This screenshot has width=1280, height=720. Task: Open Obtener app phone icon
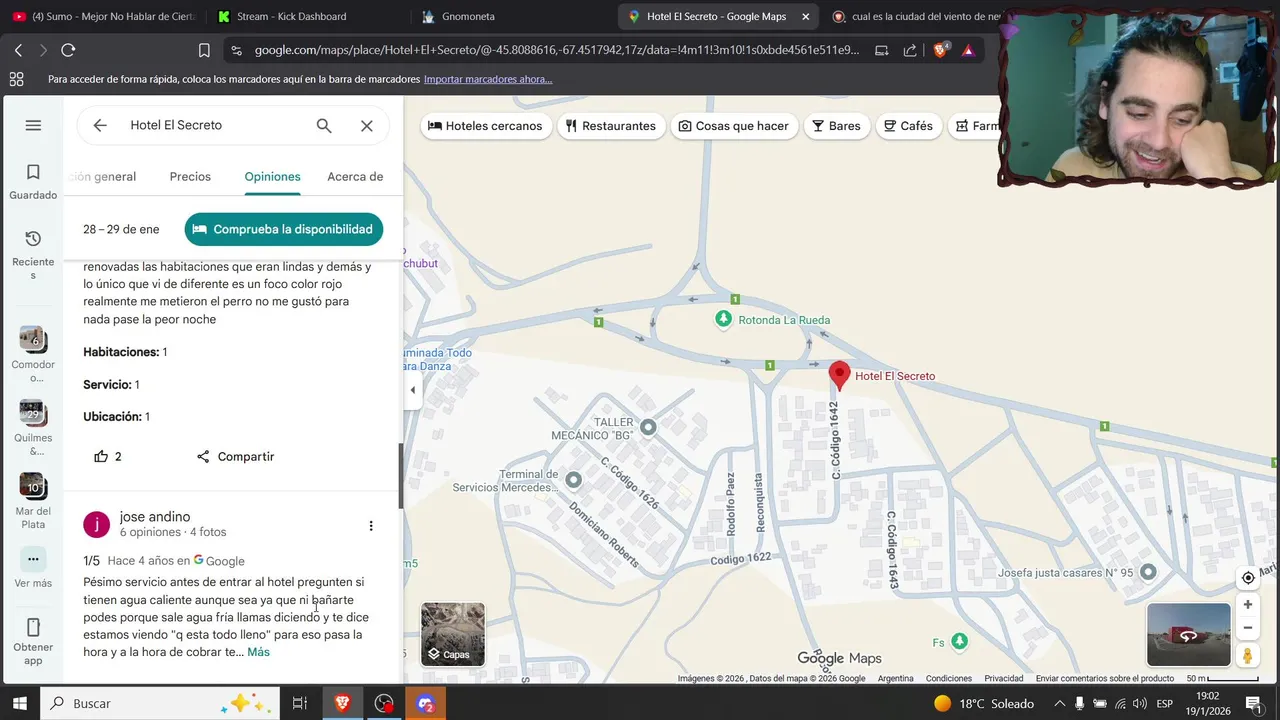[x=33, y=640]
